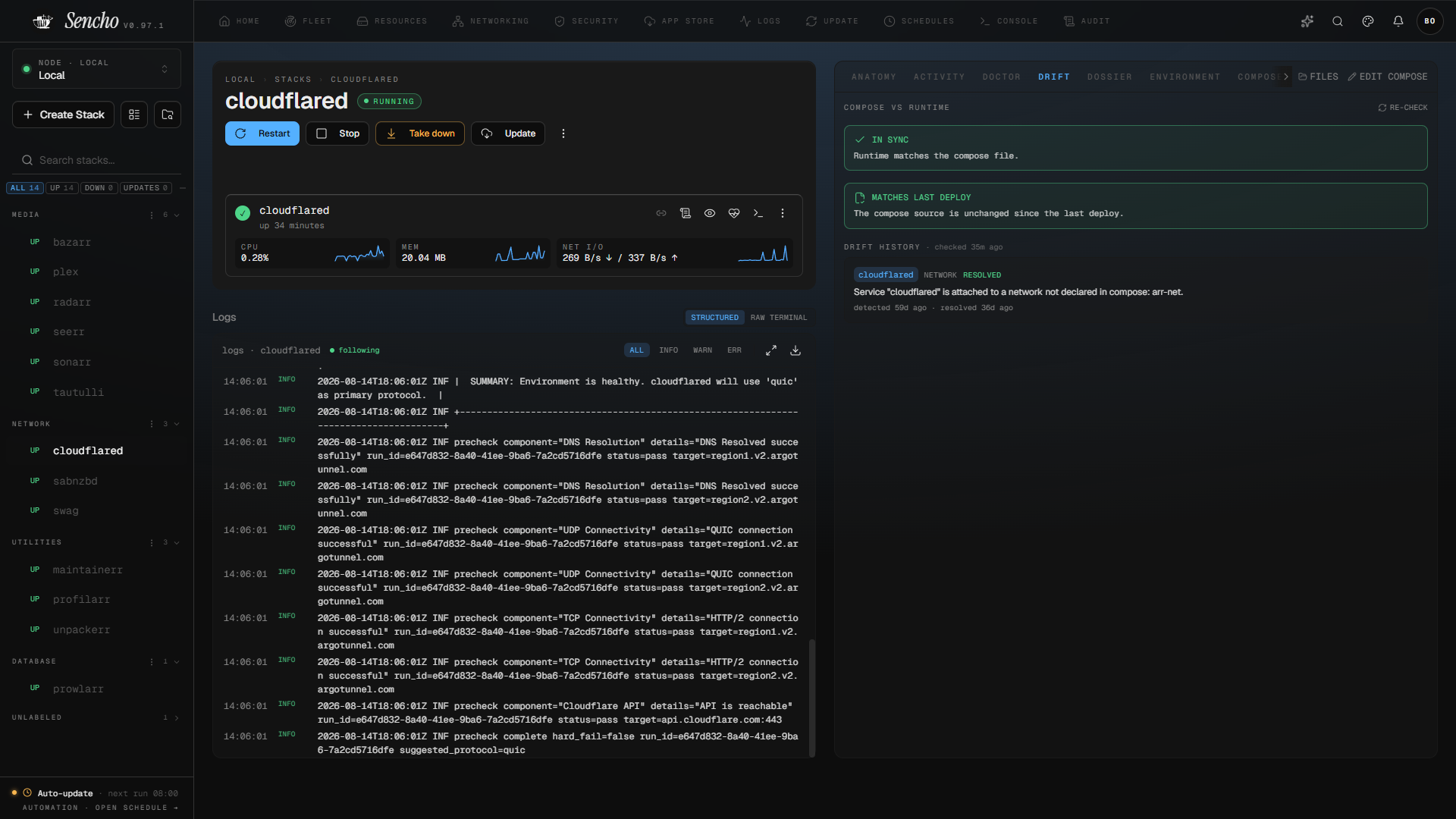Show notifications bell
Screen dimensions: 1456x819
pos(1398,21)
